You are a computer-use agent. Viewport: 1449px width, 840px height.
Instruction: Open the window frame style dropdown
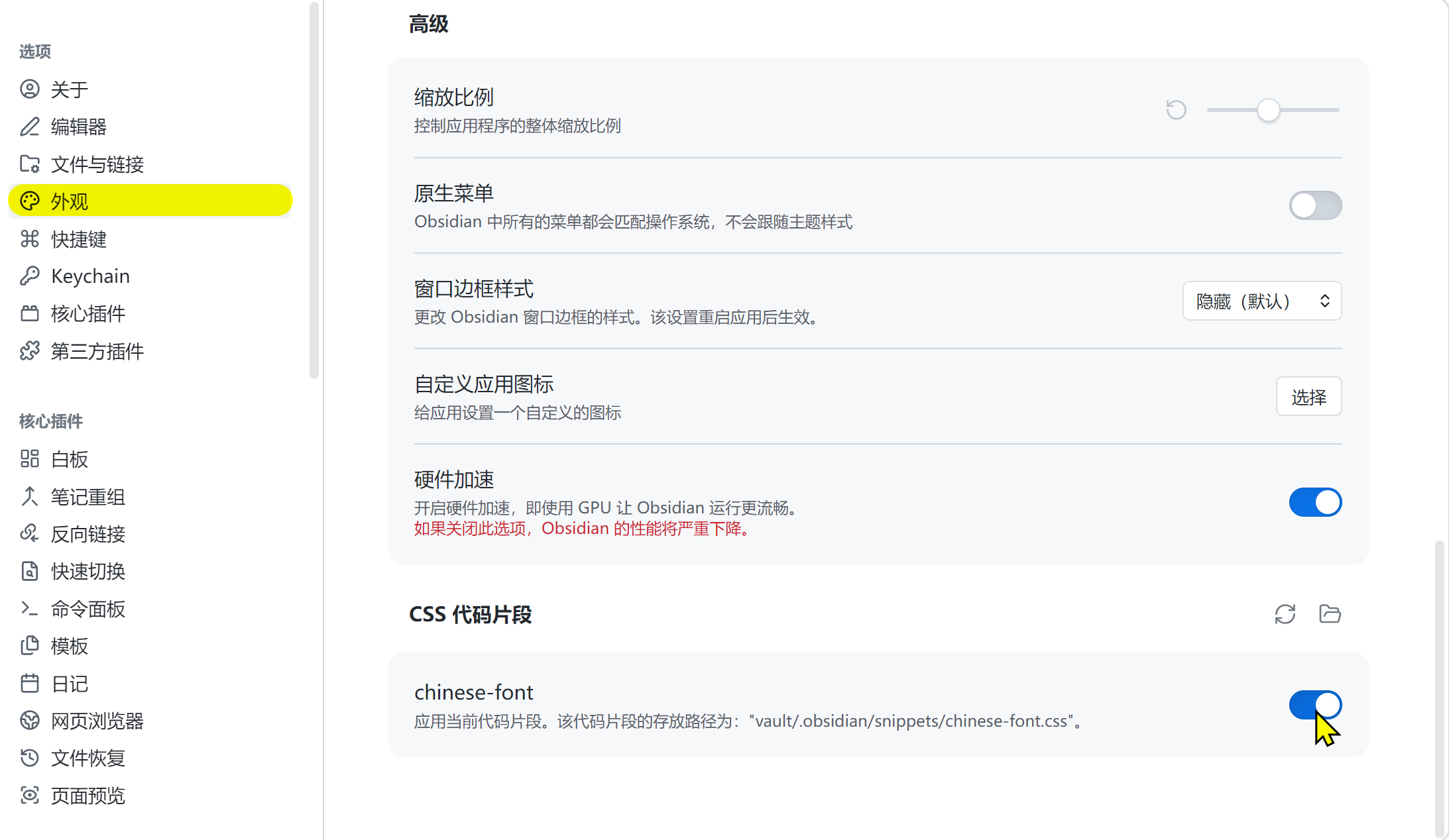[x=1261, y=301]
